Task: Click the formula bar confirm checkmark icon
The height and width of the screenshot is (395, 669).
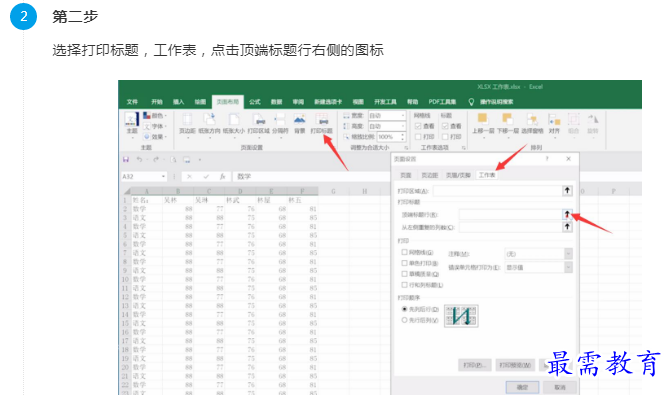Action: [206, 176]
